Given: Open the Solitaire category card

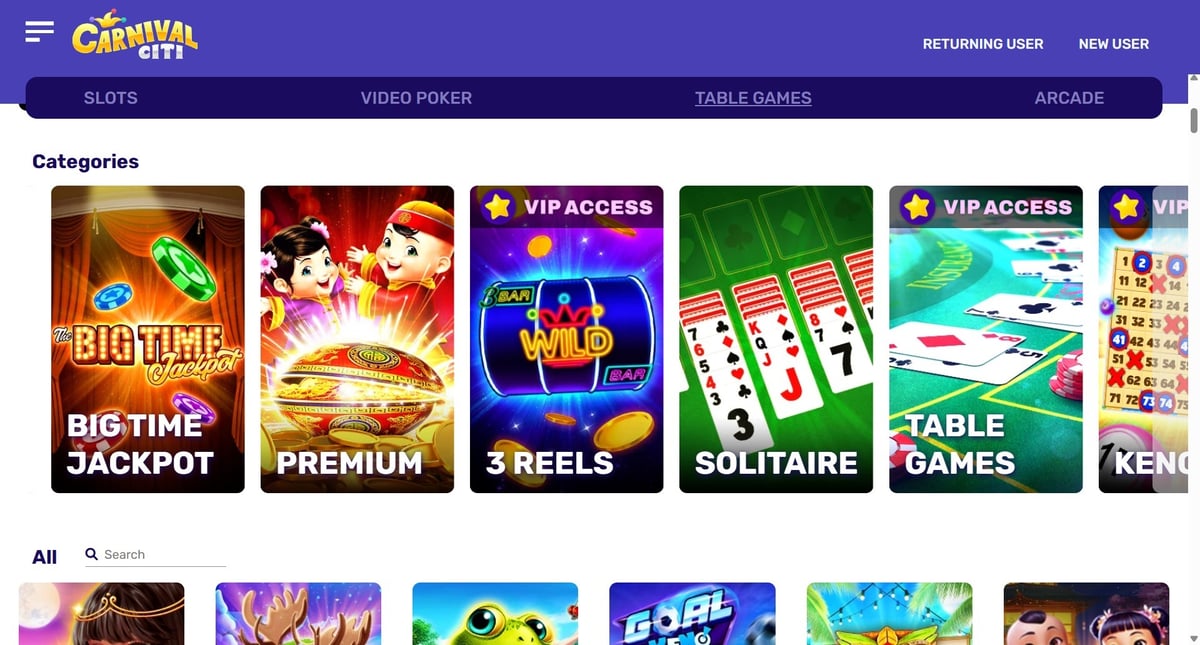Looking at the screenshot, I should [776, 339].
